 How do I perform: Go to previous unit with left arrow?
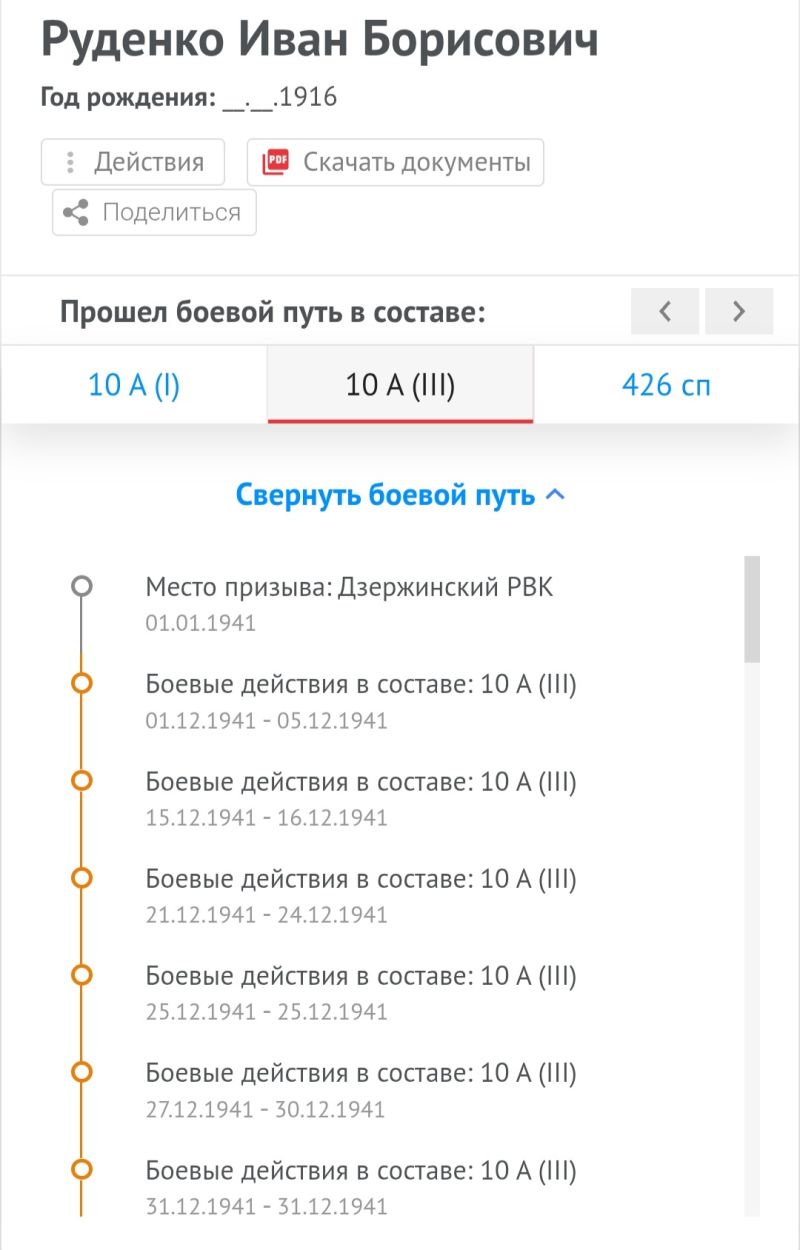(665, 311)
